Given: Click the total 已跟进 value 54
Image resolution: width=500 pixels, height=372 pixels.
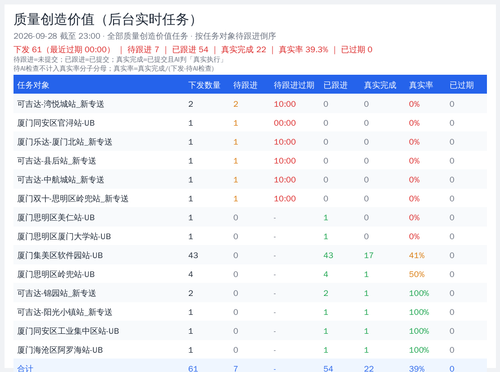Looking at the screenshot, I should [x=328, y=369].
